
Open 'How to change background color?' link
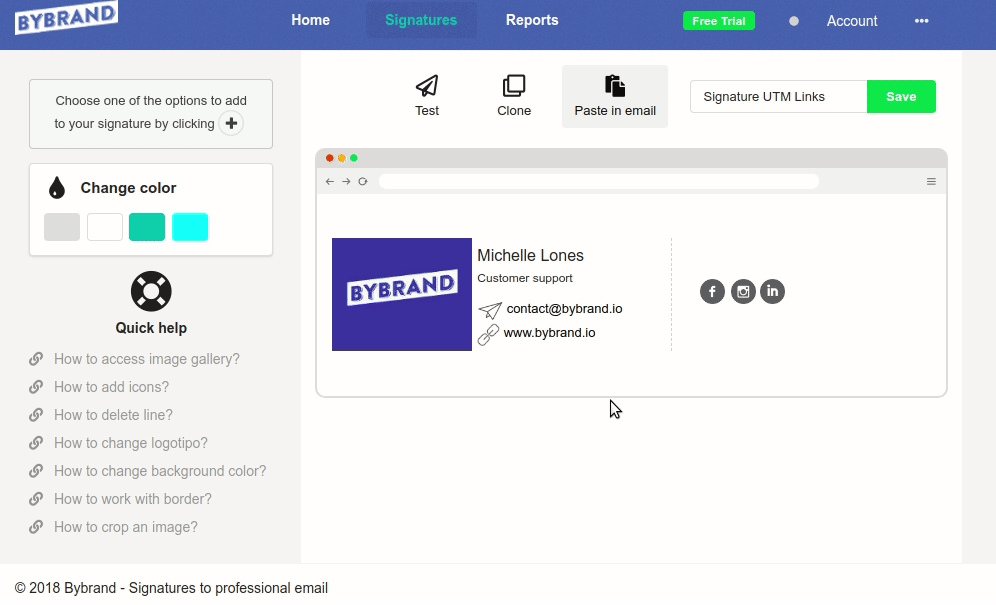(x=160, y=471)
